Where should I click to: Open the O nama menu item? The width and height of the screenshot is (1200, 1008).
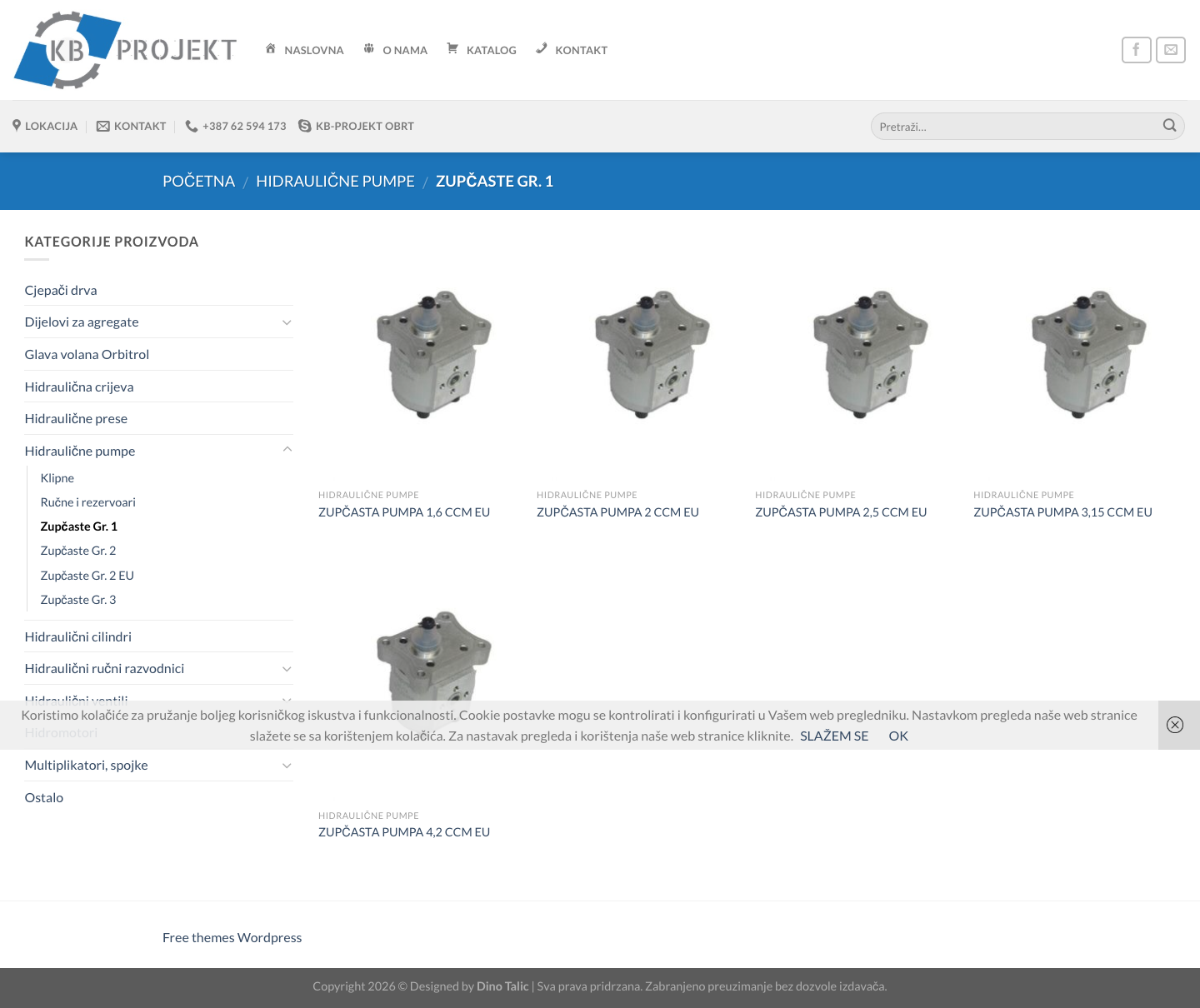396,50
